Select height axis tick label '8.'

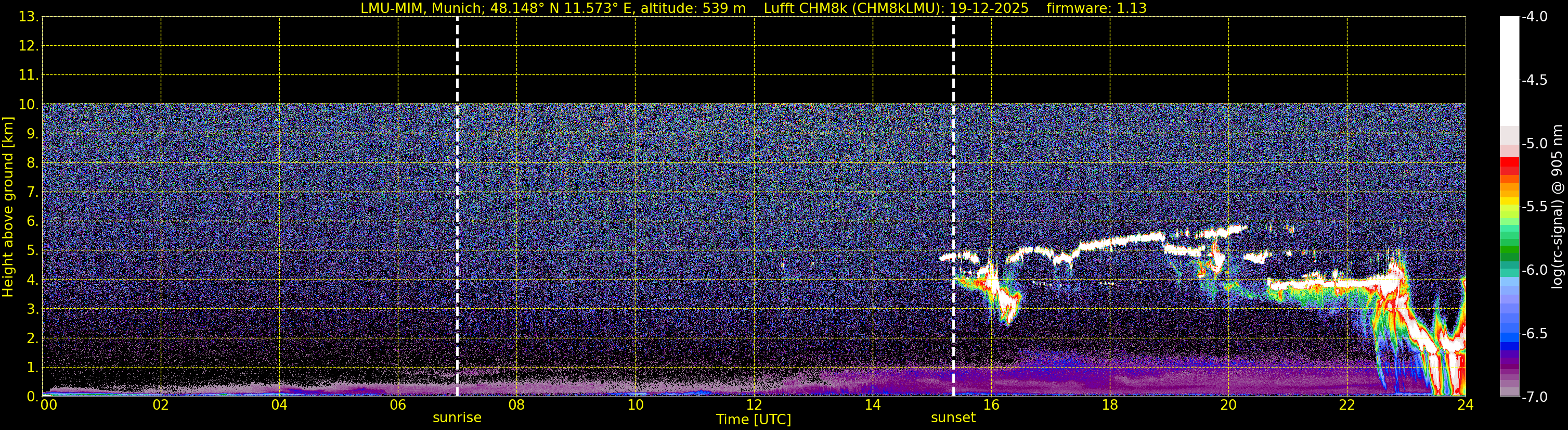[x=32, y=162]
